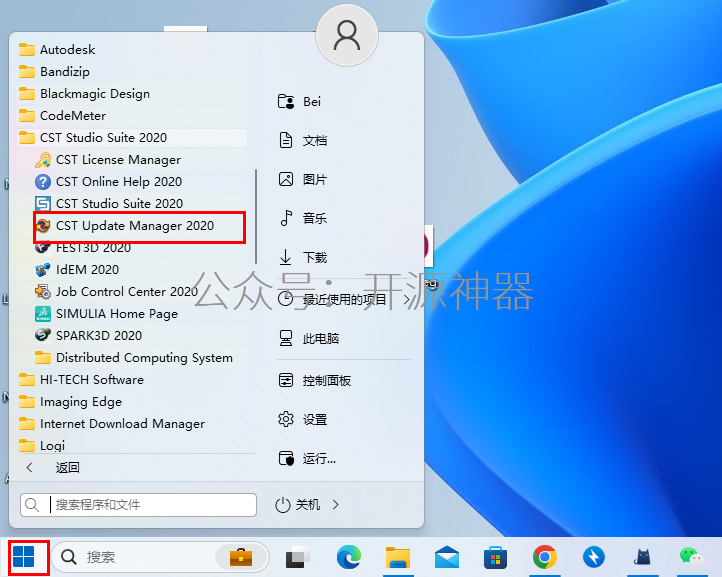The image size is (722, 577).
Task: Click the 关机 shutdown button
Action: pos(297,505)
